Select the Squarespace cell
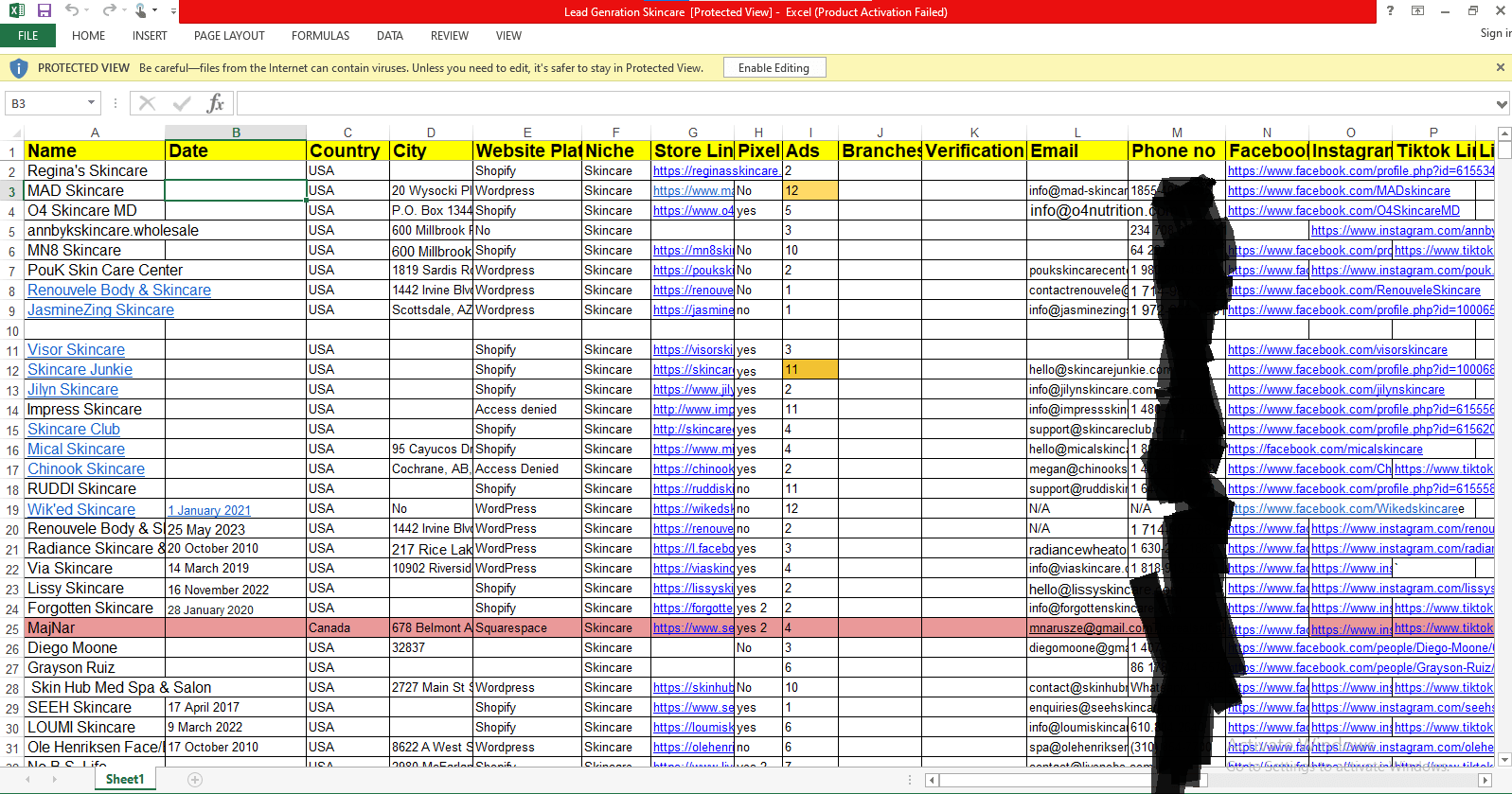This screenshot has height=794, width=1512. click(527, 628)
